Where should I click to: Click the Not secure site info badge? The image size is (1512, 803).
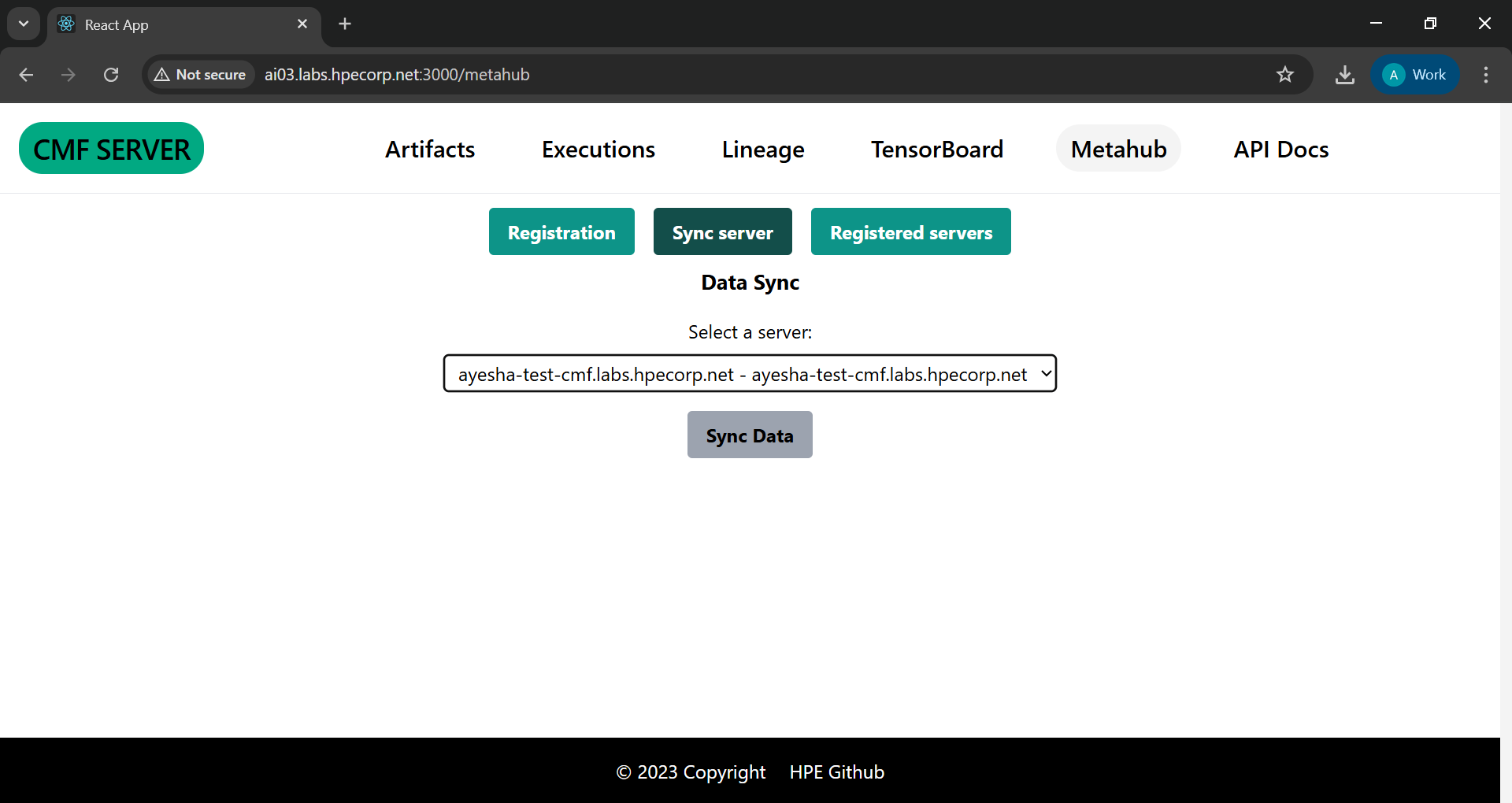pyautogui.click(x=201, y=75)
